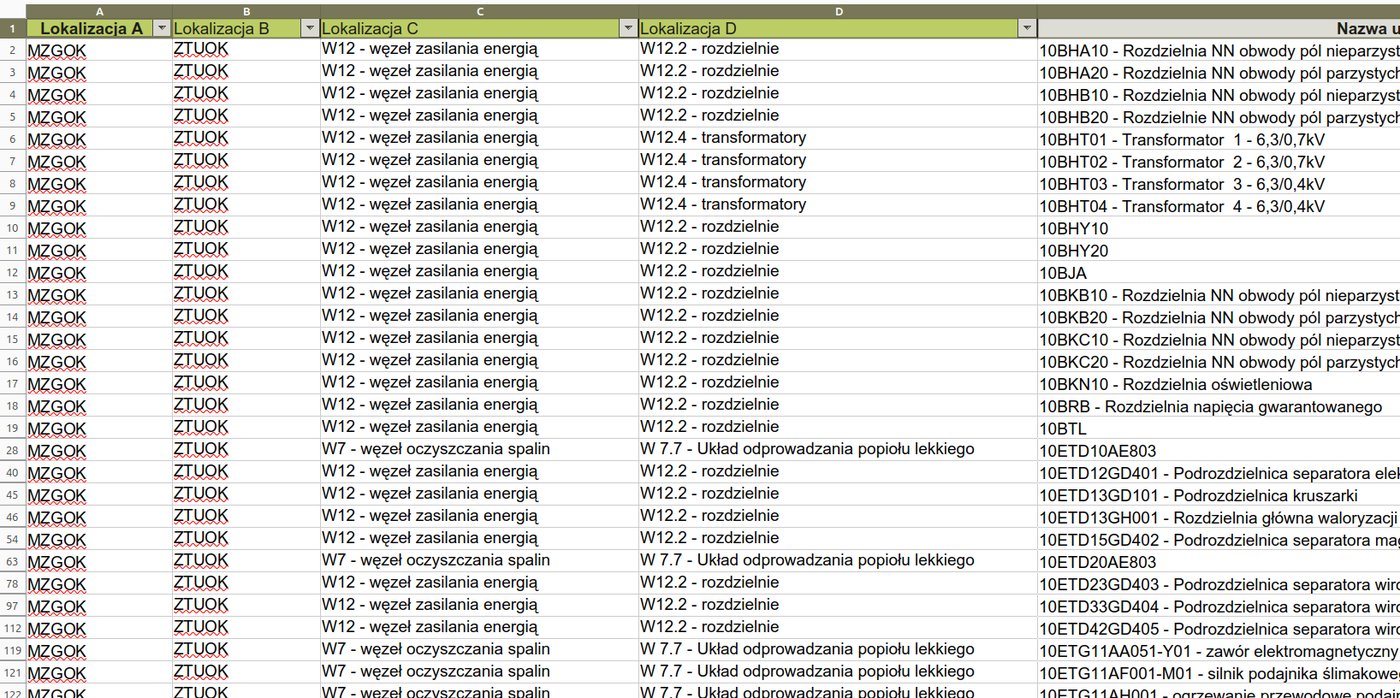The height and width of the screenshot is (698, 1400).
Task: Select W 7.7 - Układ odprowadzania in 10ETD10AE803 row
Action: 837,450
